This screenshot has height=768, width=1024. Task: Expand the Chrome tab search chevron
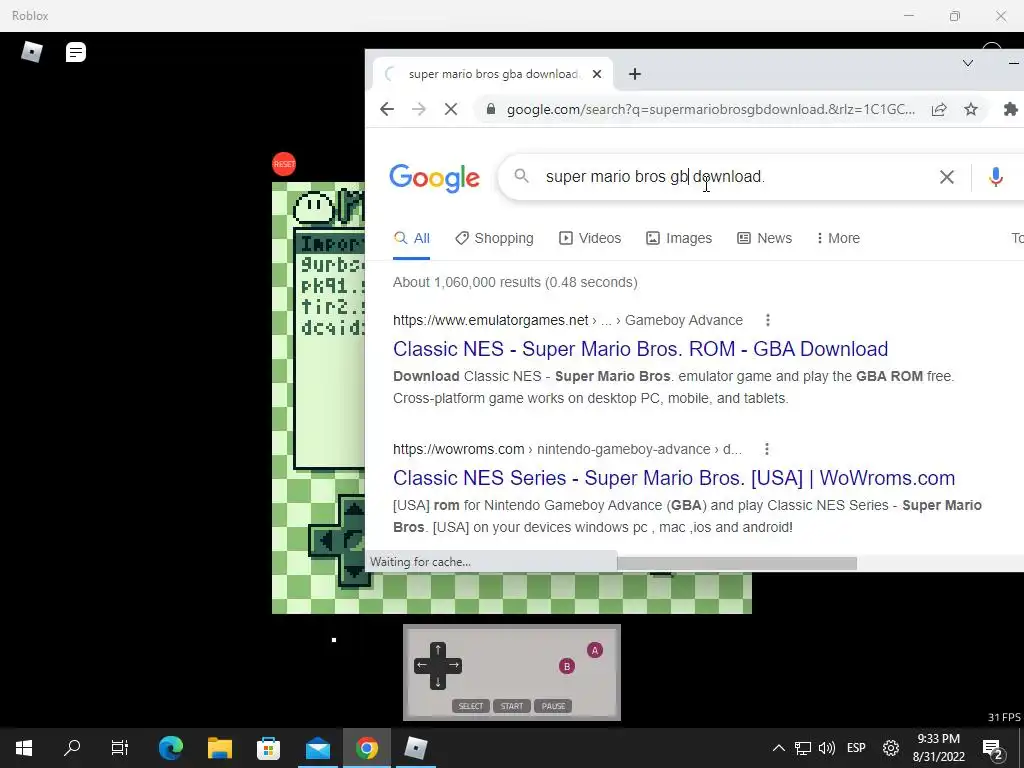968,63
